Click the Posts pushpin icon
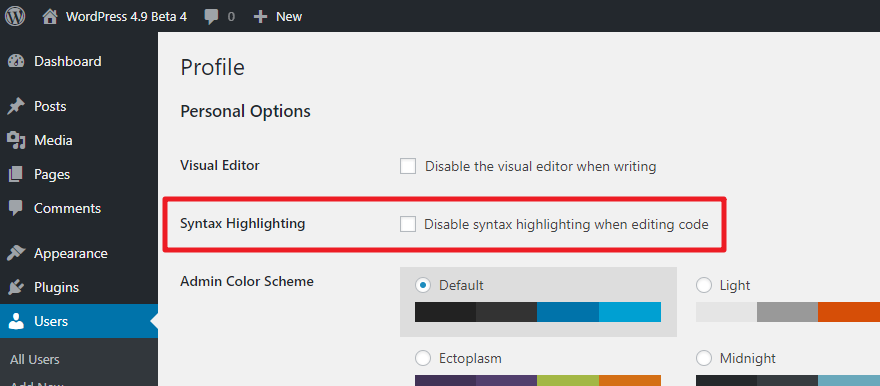 click(x=16, y=107)
